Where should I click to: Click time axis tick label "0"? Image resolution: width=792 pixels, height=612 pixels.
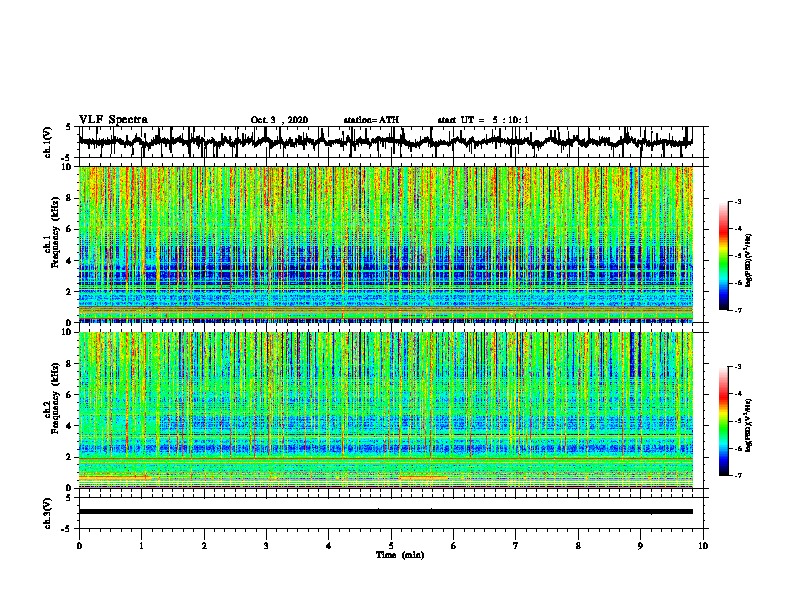click(x=79, y=546)
